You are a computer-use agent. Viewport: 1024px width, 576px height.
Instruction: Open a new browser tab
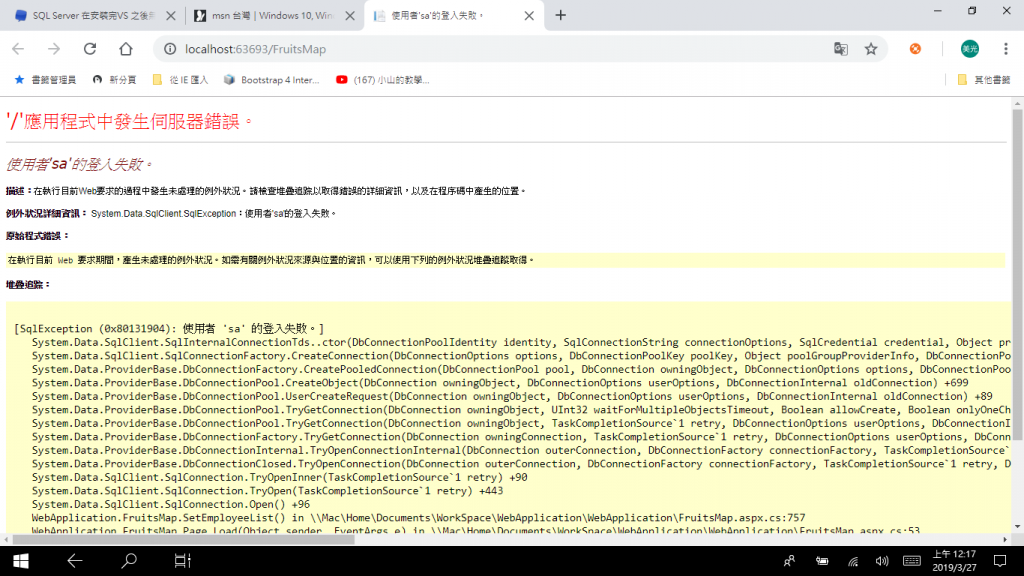click(560, 16)
